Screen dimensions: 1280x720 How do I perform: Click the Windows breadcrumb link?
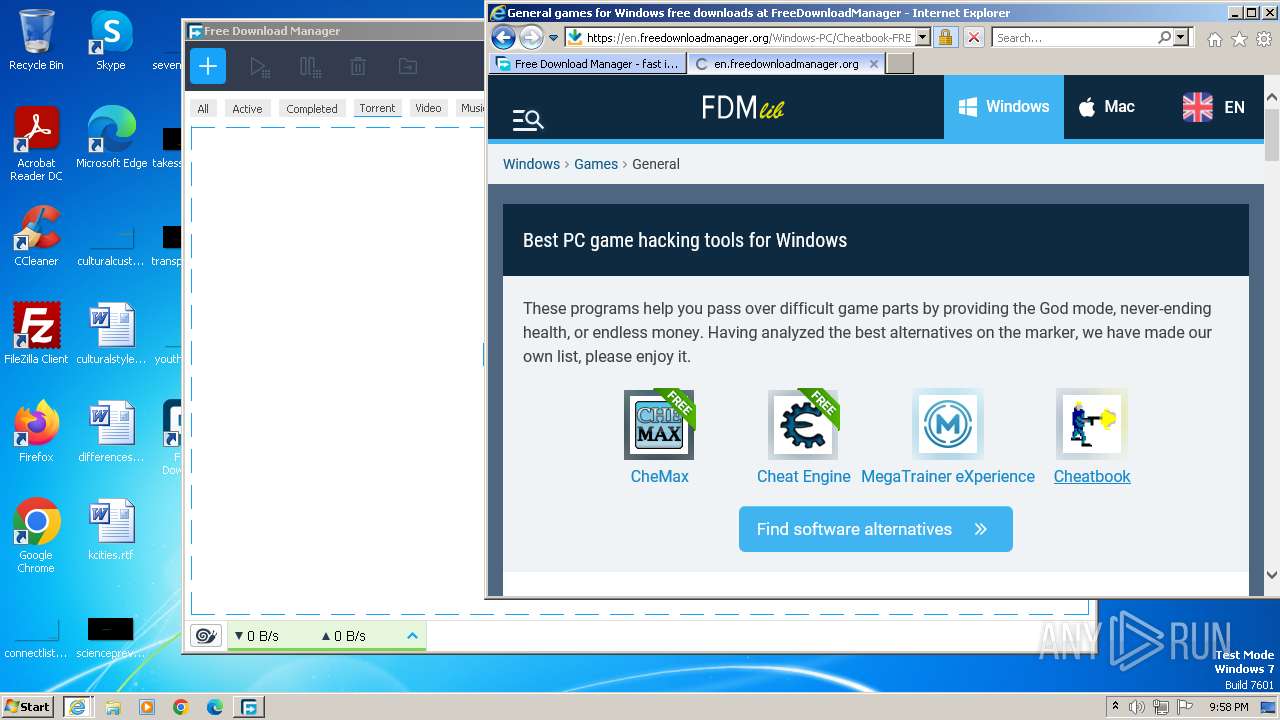531,164
